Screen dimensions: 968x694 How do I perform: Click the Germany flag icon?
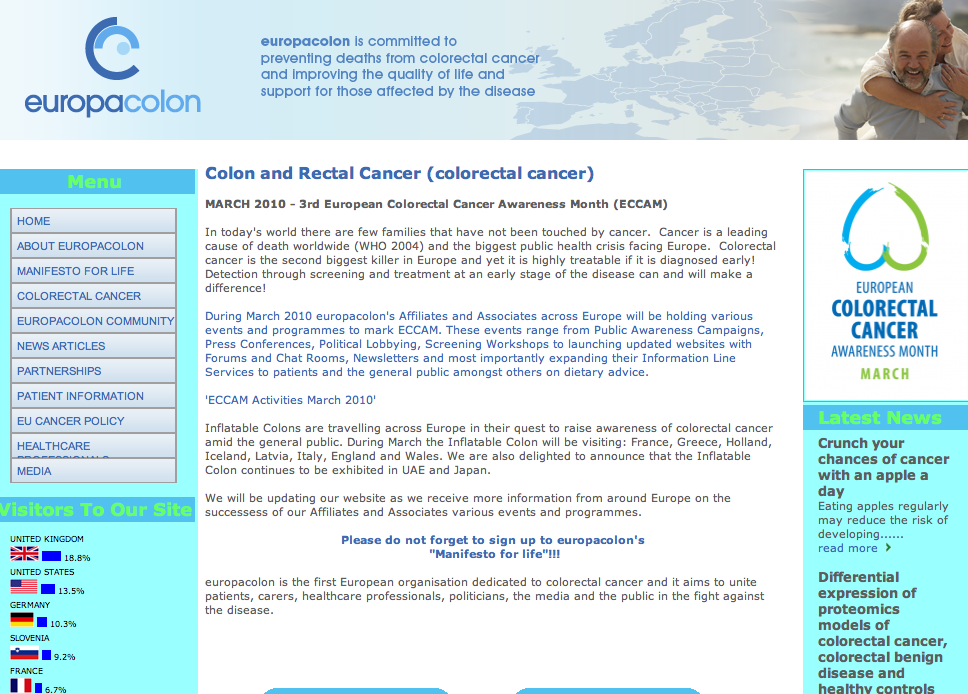click(x=24, y=621)
